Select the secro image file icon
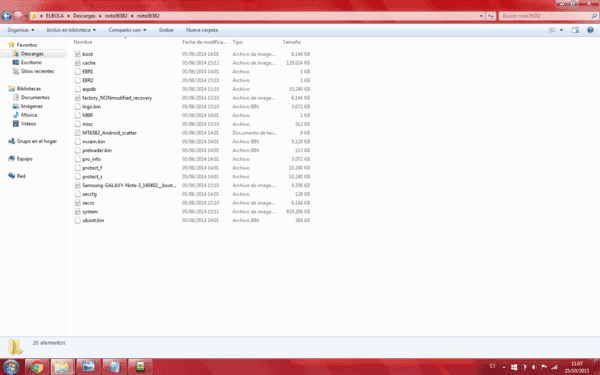The image size is (600, 375). [77, 203]
